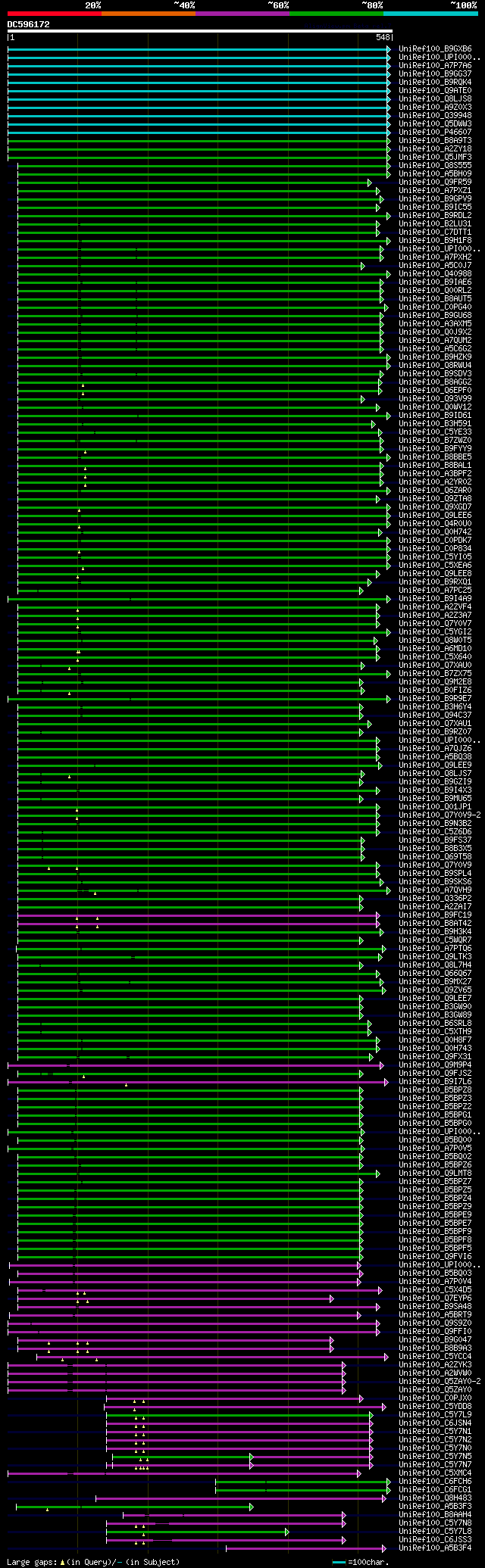Click the purple ~60% legend segment
Screen dimensions: 485x1568
click(242, 14)
